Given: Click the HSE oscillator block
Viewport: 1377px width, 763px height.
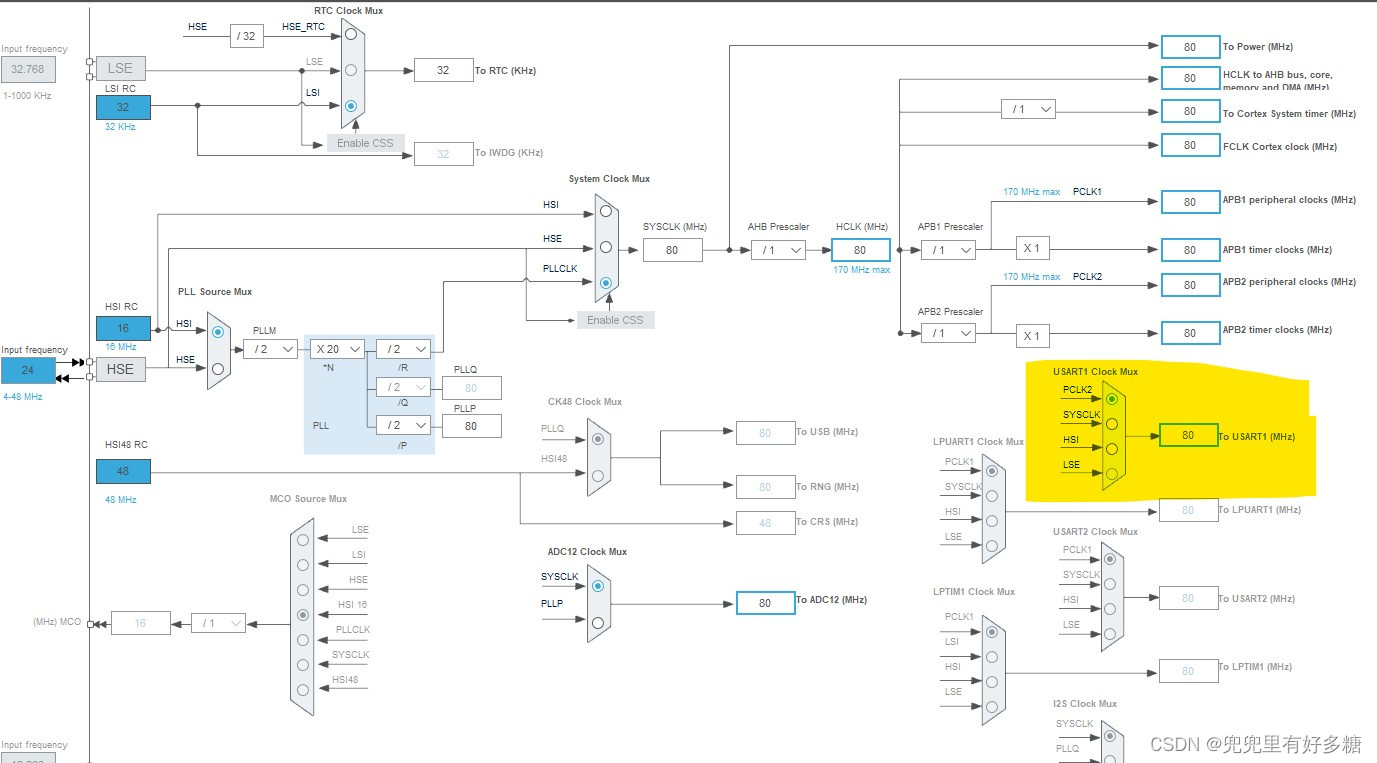Looking at the screenshot, I should point(120,369).
